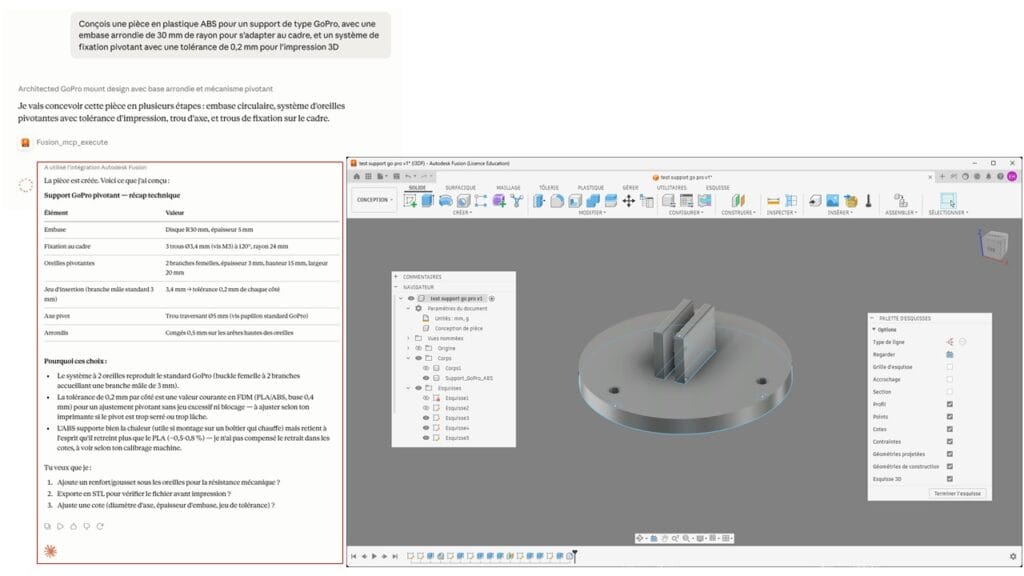Open the CONCEPTION workspace dropdown

(x=375, y=200)
